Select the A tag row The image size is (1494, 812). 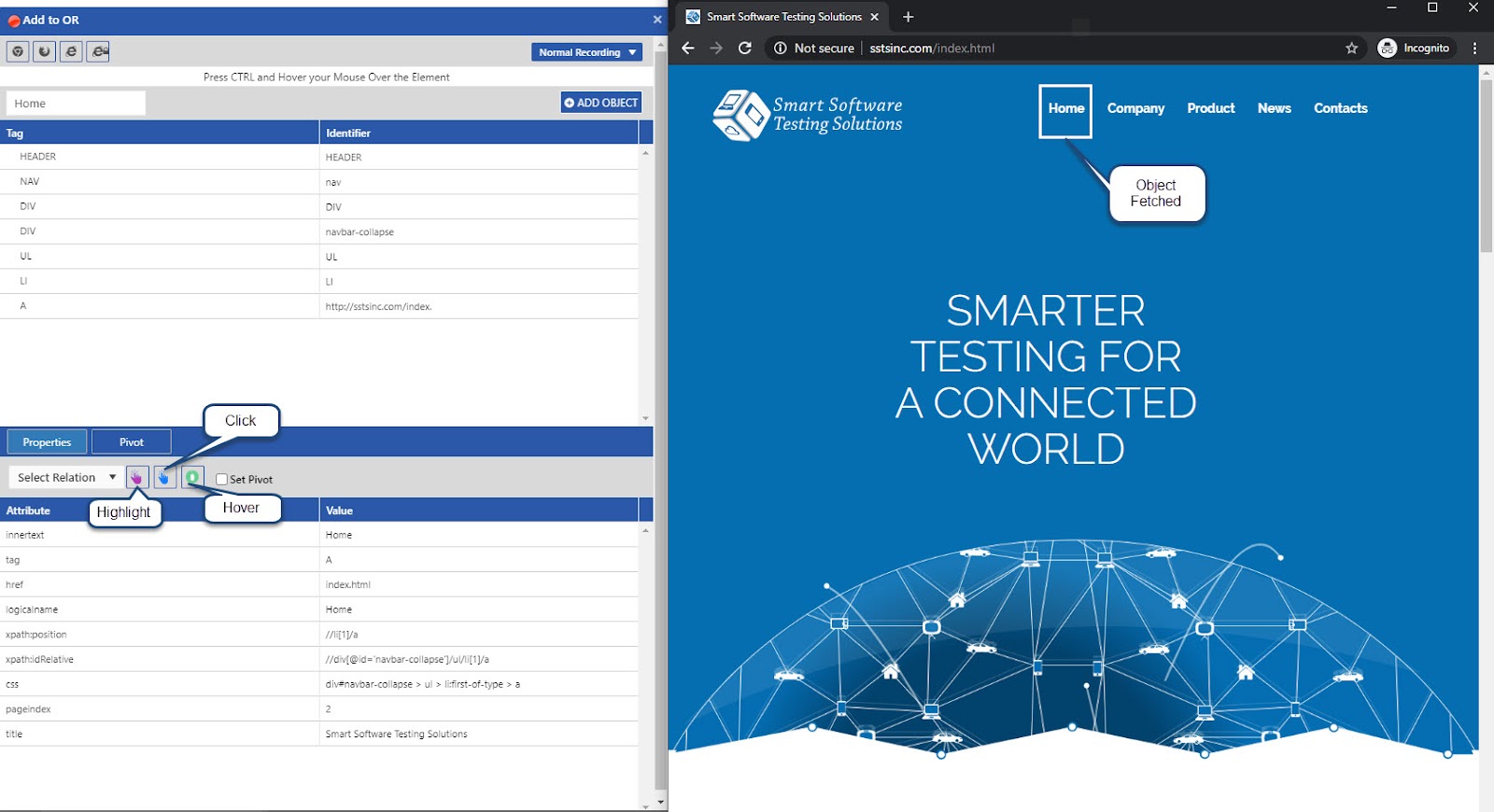point(319,306)
